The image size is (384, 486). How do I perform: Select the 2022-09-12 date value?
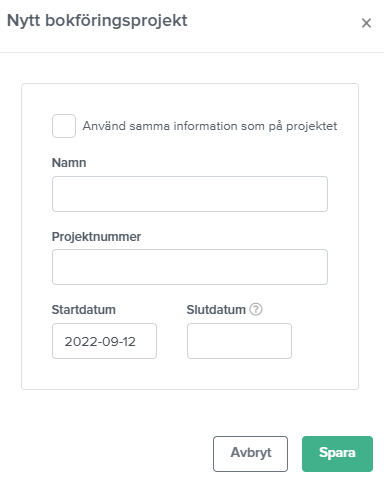[100, 341]
